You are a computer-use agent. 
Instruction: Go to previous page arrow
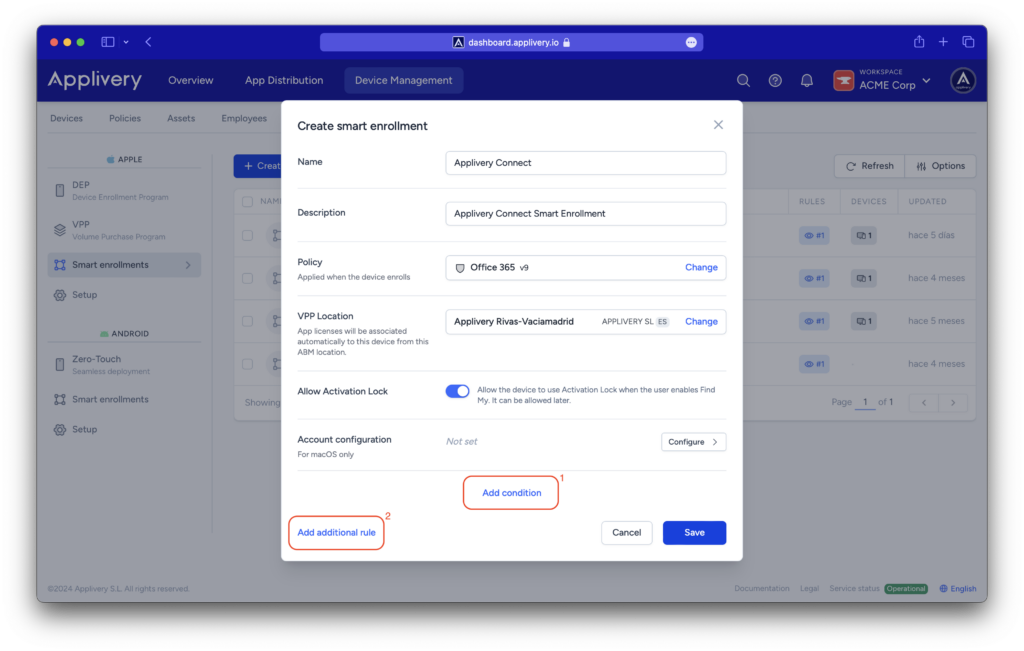click(x=924, y=402)
